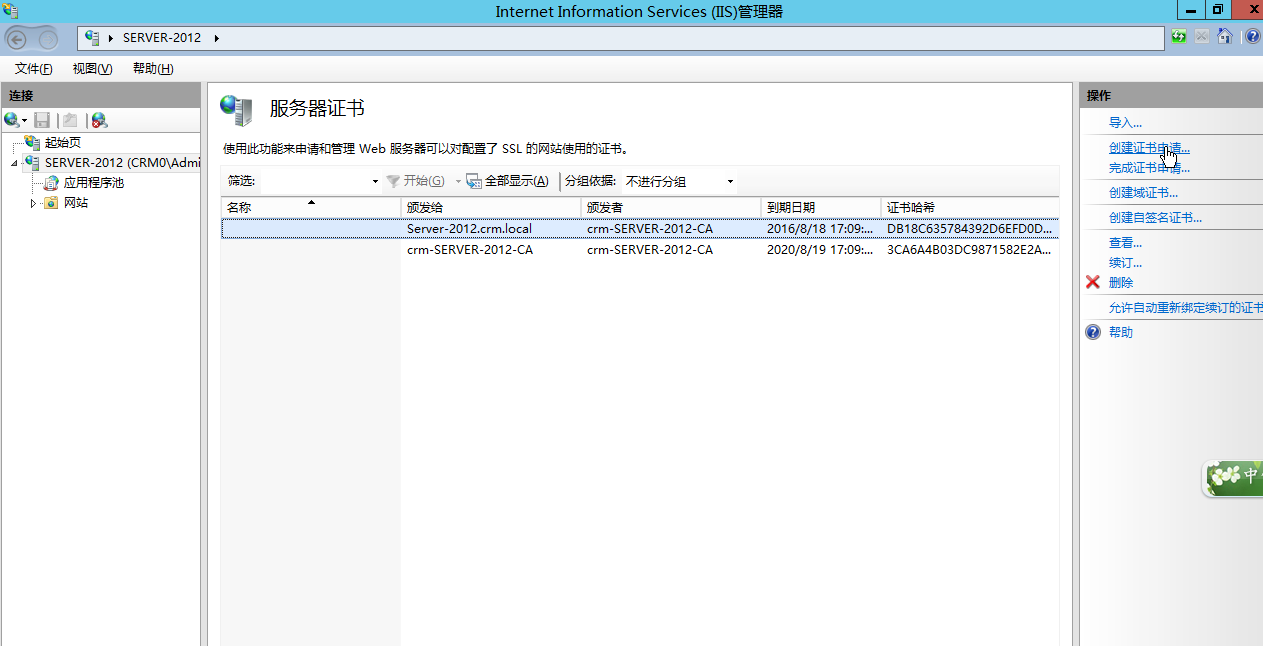Screen dimensions: 1263x646
Task: Click the expiry date 2020/8/19 17:09 cell
Action: tap(820, 250)
